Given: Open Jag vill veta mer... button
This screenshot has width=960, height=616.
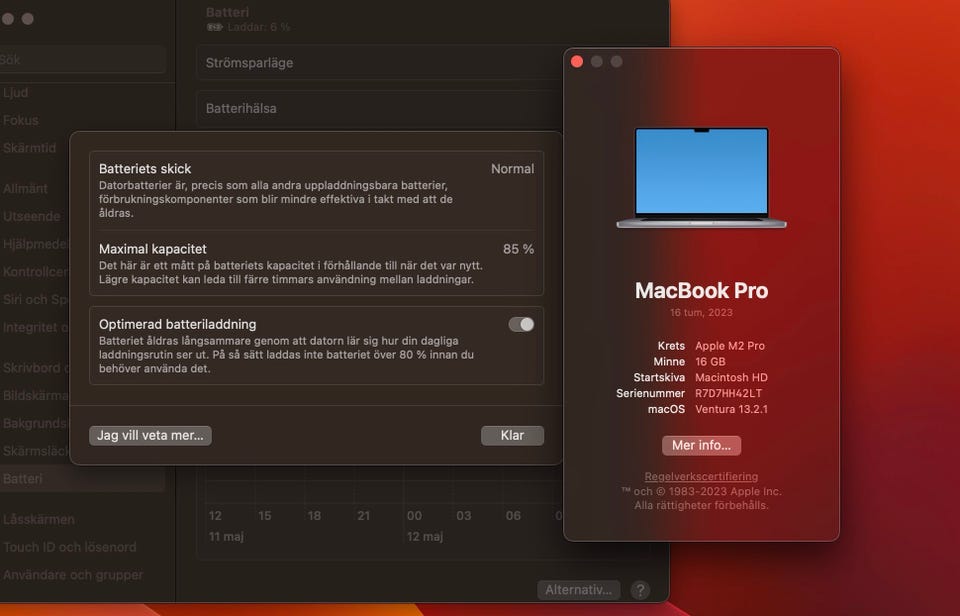Looking at the screenshot, I should tap(150, 435).
